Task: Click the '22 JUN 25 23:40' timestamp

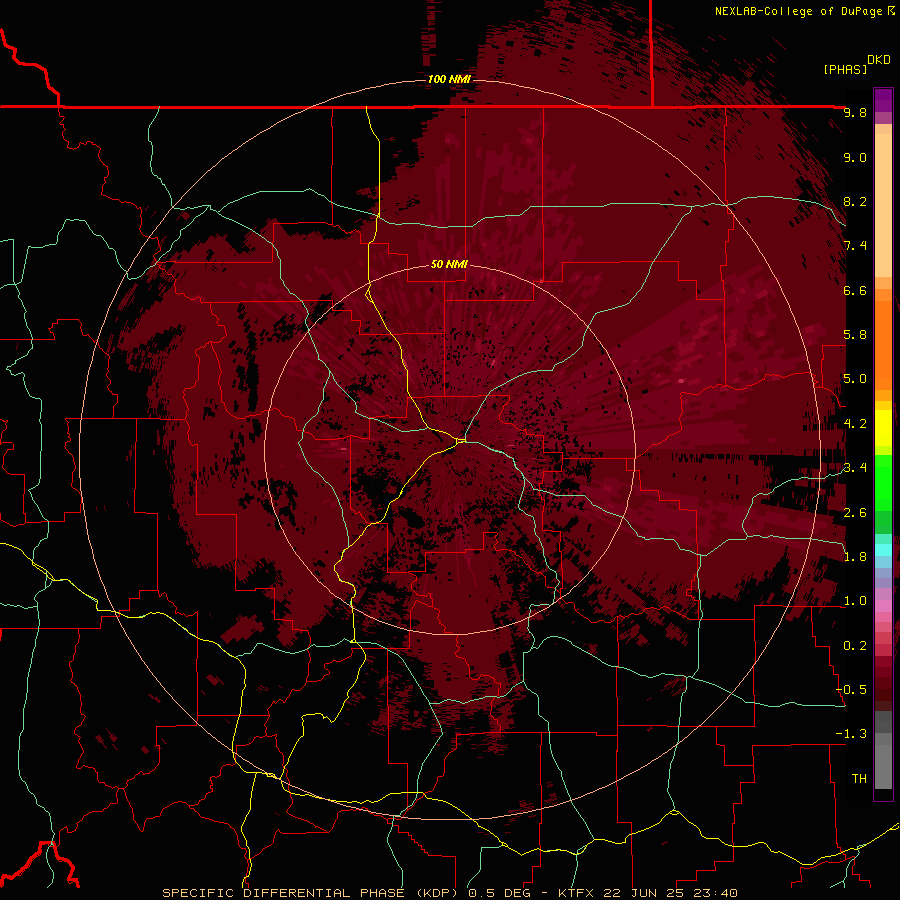Action: [x=670, y=893]
